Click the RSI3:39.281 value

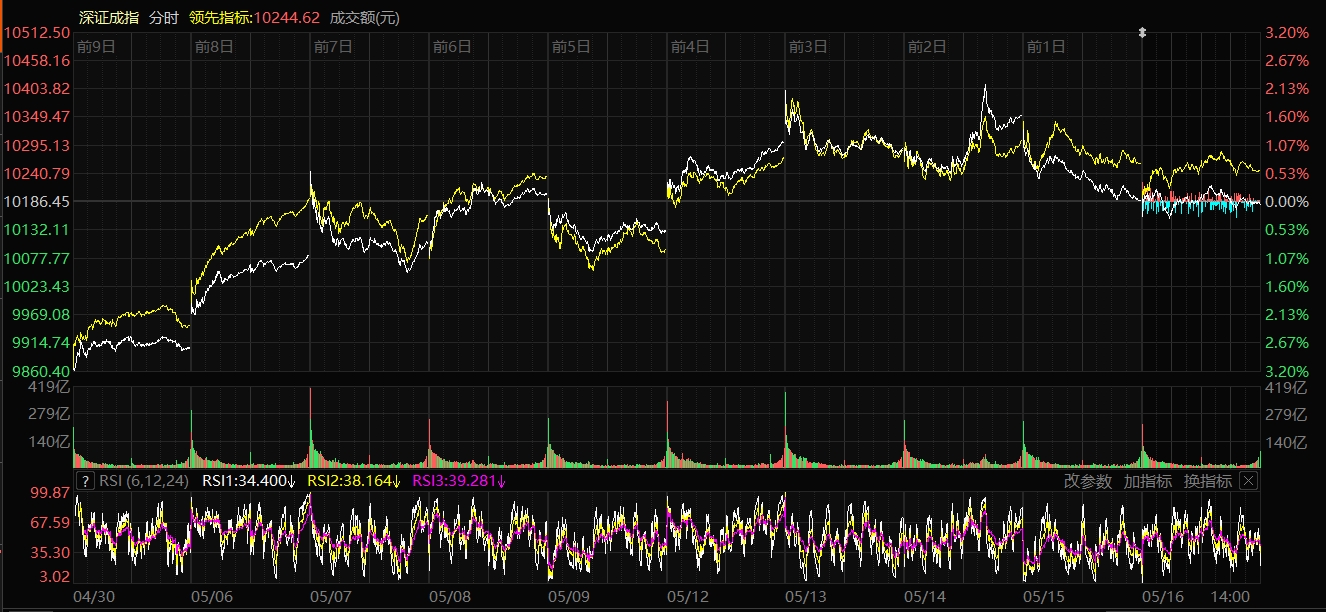[x=460, y=481]
